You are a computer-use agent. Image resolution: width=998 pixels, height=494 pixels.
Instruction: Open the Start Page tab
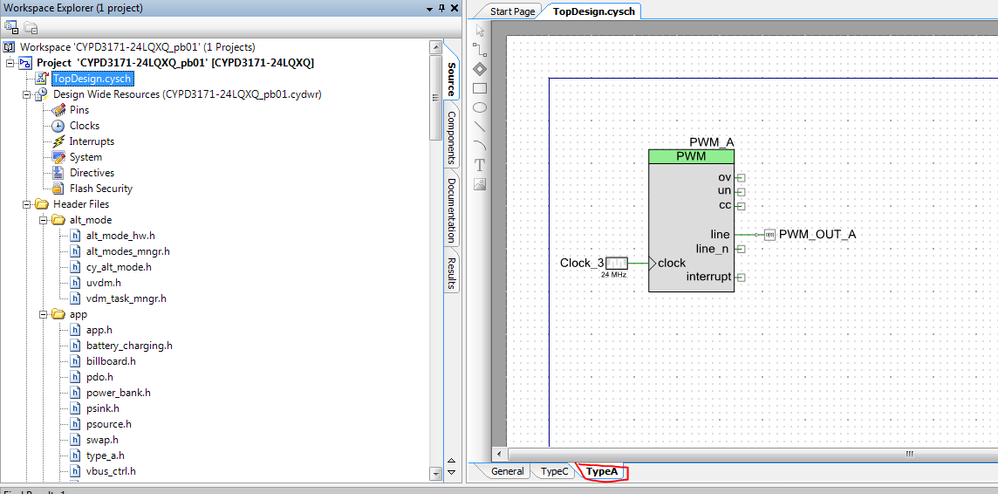514,11
